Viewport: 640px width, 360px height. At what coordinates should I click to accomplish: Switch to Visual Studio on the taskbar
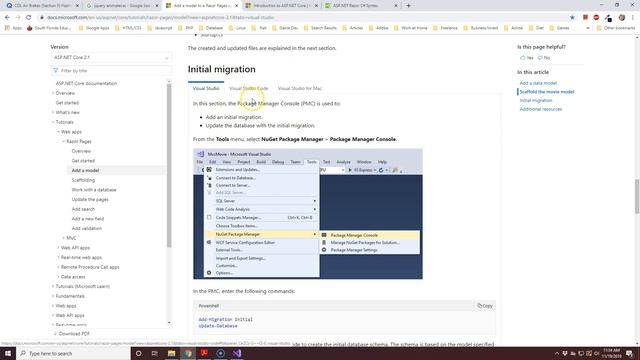pos(237,353)
